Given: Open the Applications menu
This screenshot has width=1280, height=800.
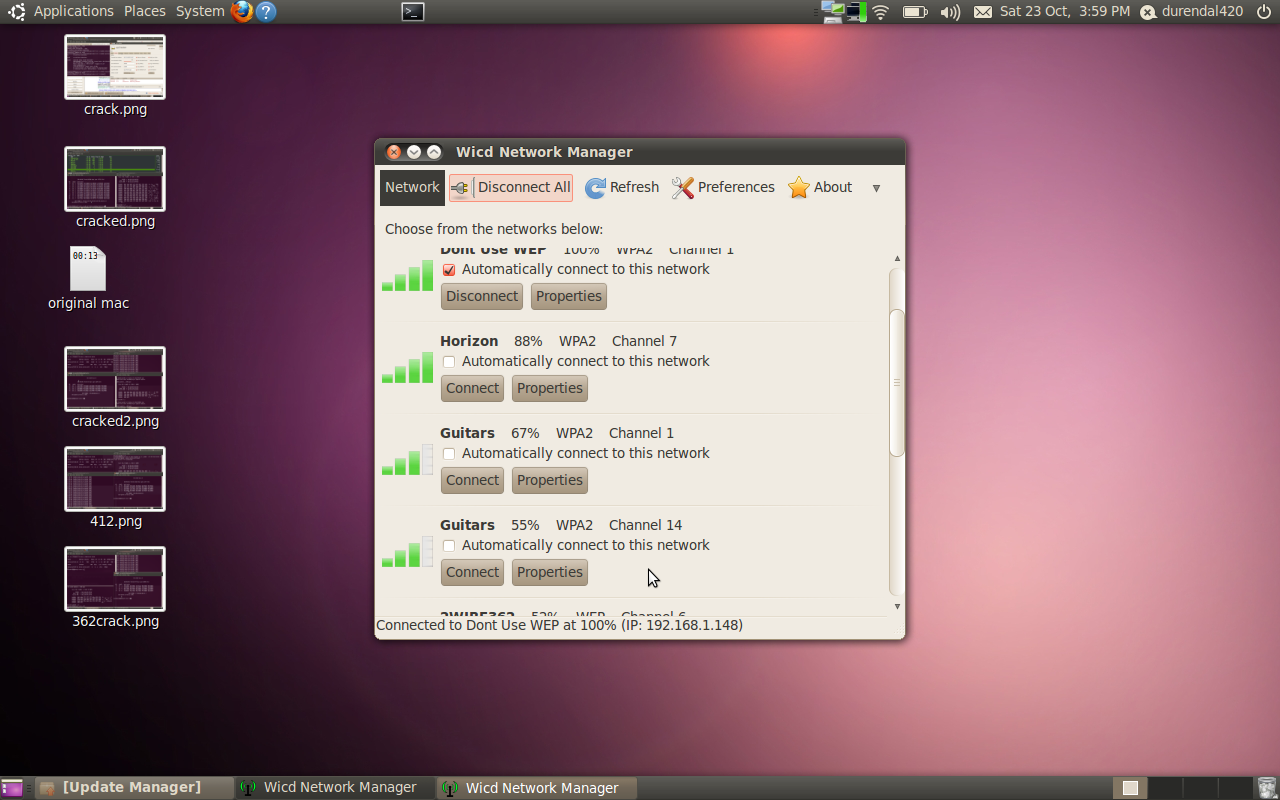Looking at the screenshot, I should [73, 12].
